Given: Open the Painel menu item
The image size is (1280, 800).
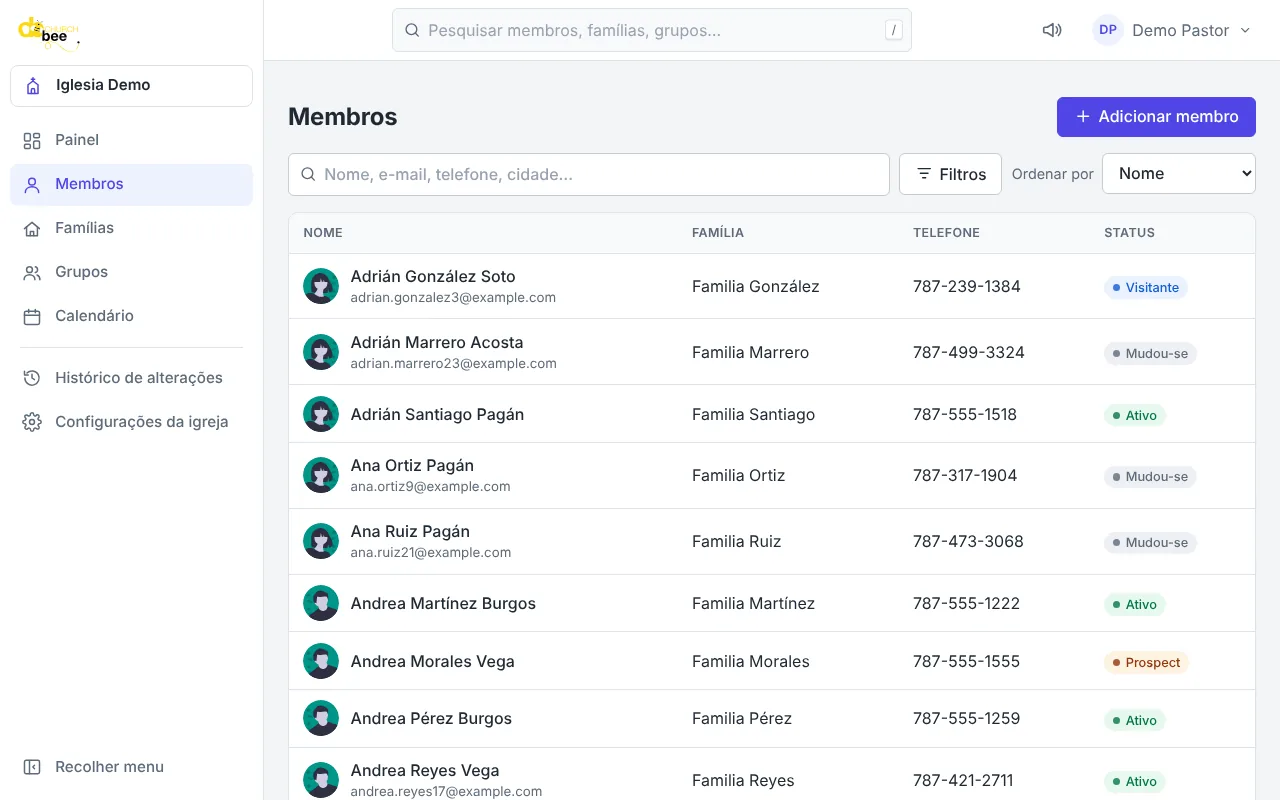Looking at the screenshot, I should pos(131,140).
